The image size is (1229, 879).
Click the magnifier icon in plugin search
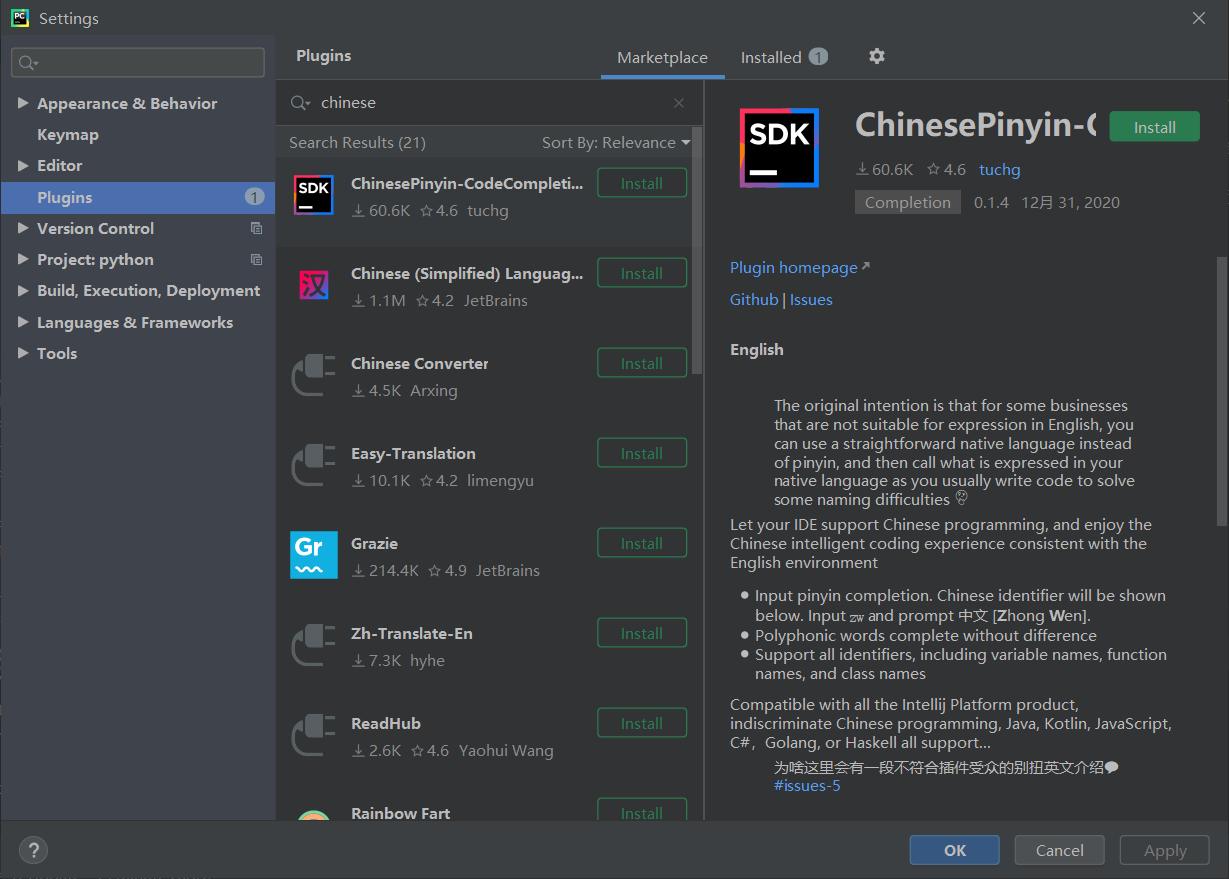[300, 103]
